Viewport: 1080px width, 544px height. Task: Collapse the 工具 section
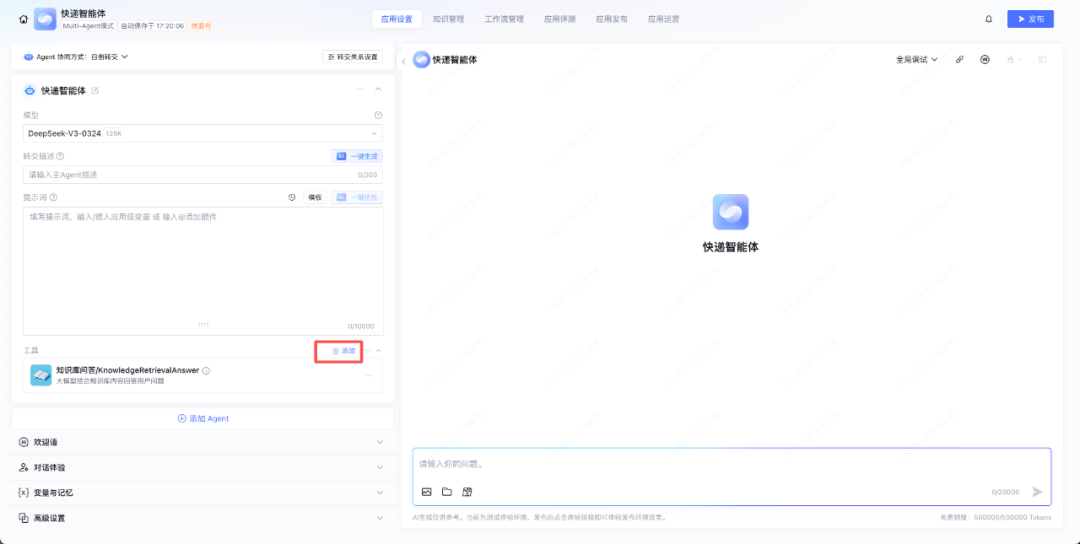(378, 351)
